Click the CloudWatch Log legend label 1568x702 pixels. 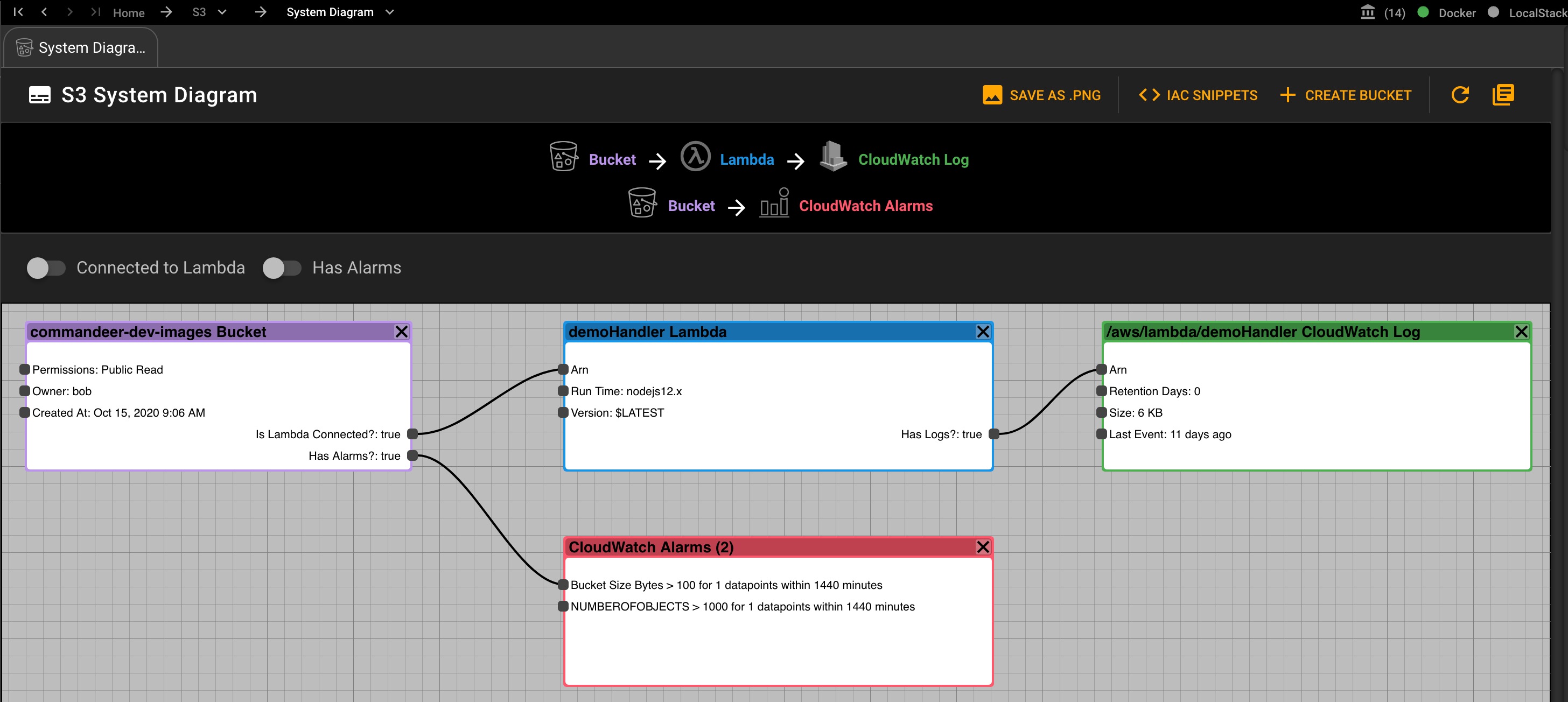click(913, 160)
